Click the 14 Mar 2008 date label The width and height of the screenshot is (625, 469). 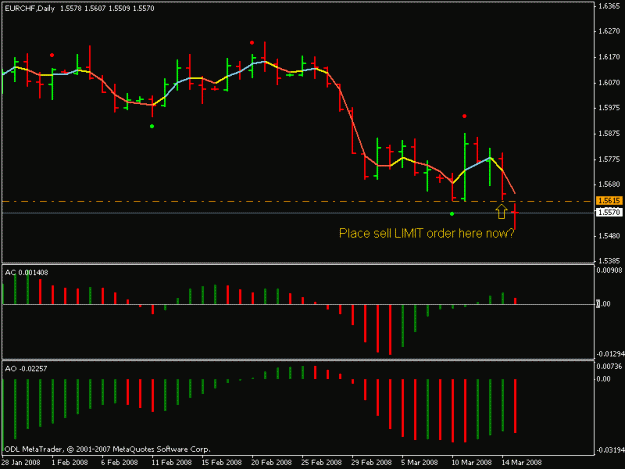521,462
